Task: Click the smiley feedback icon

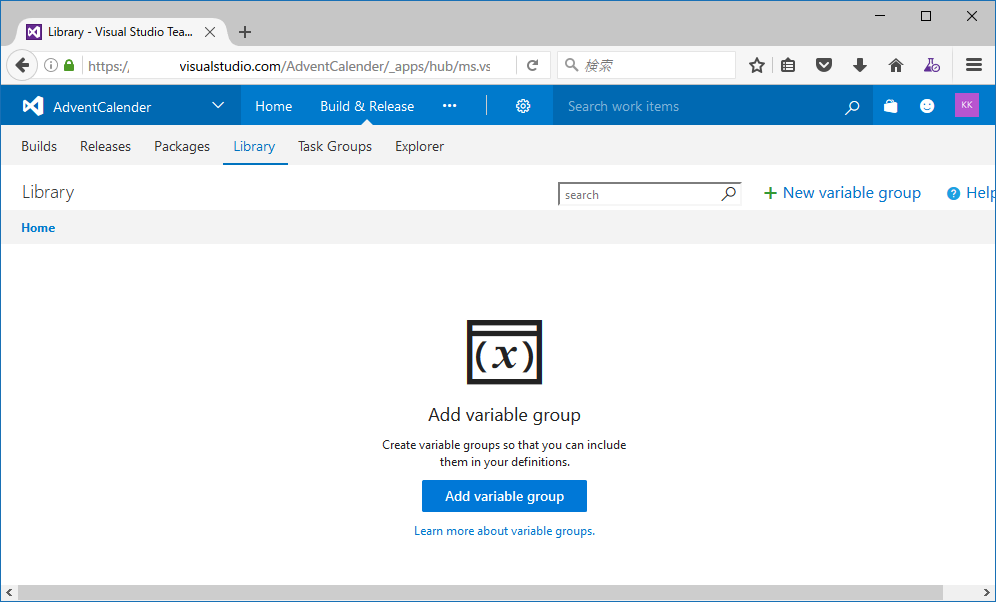Action: [x=927, y=106]
